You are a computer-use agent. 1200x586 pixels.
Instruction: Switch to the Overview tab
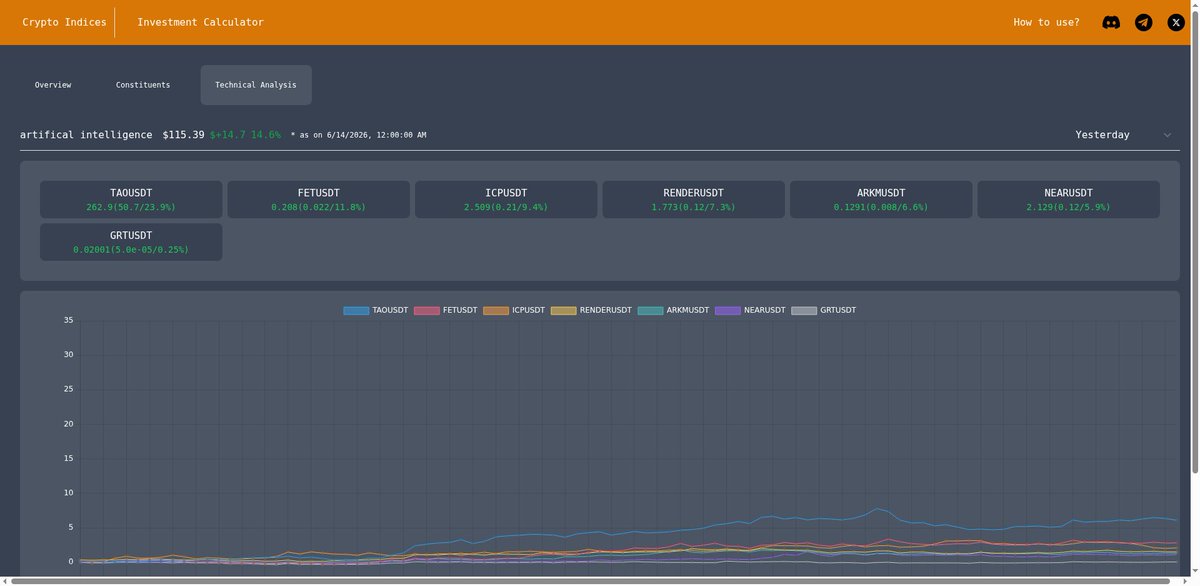click(53, 85)
